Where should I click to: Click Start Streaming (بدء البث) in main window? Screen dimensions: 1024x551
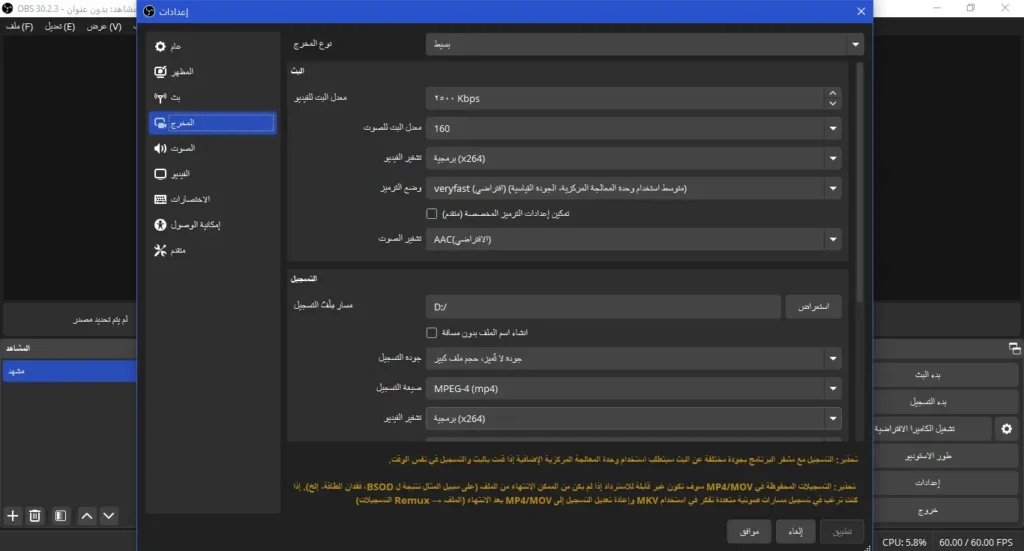(x=945, y=375)
